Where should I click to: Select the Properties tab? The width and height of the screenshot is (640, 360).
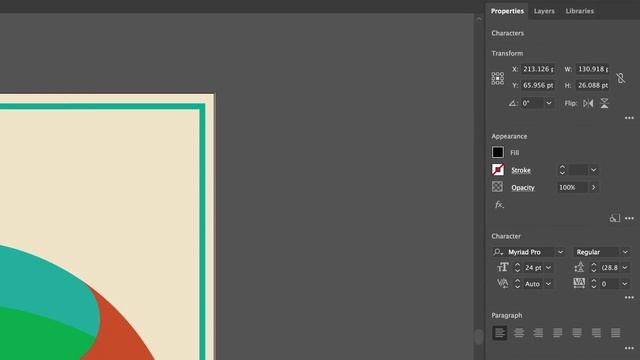pyautogui.click(x=507, y=11)
